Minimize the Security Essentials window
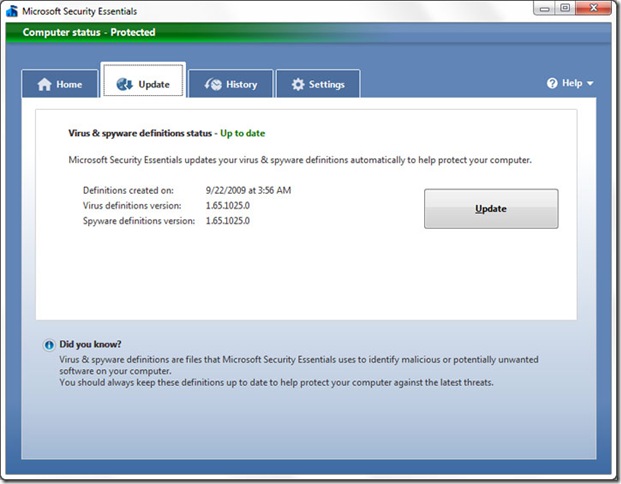621x484 pixels. coord(542,9)
